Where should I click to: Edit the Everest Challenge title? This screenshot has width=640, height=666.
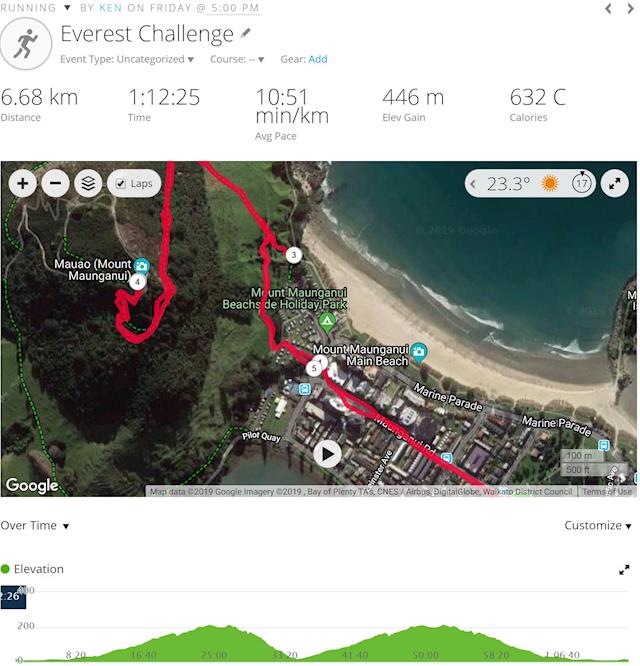245,33
